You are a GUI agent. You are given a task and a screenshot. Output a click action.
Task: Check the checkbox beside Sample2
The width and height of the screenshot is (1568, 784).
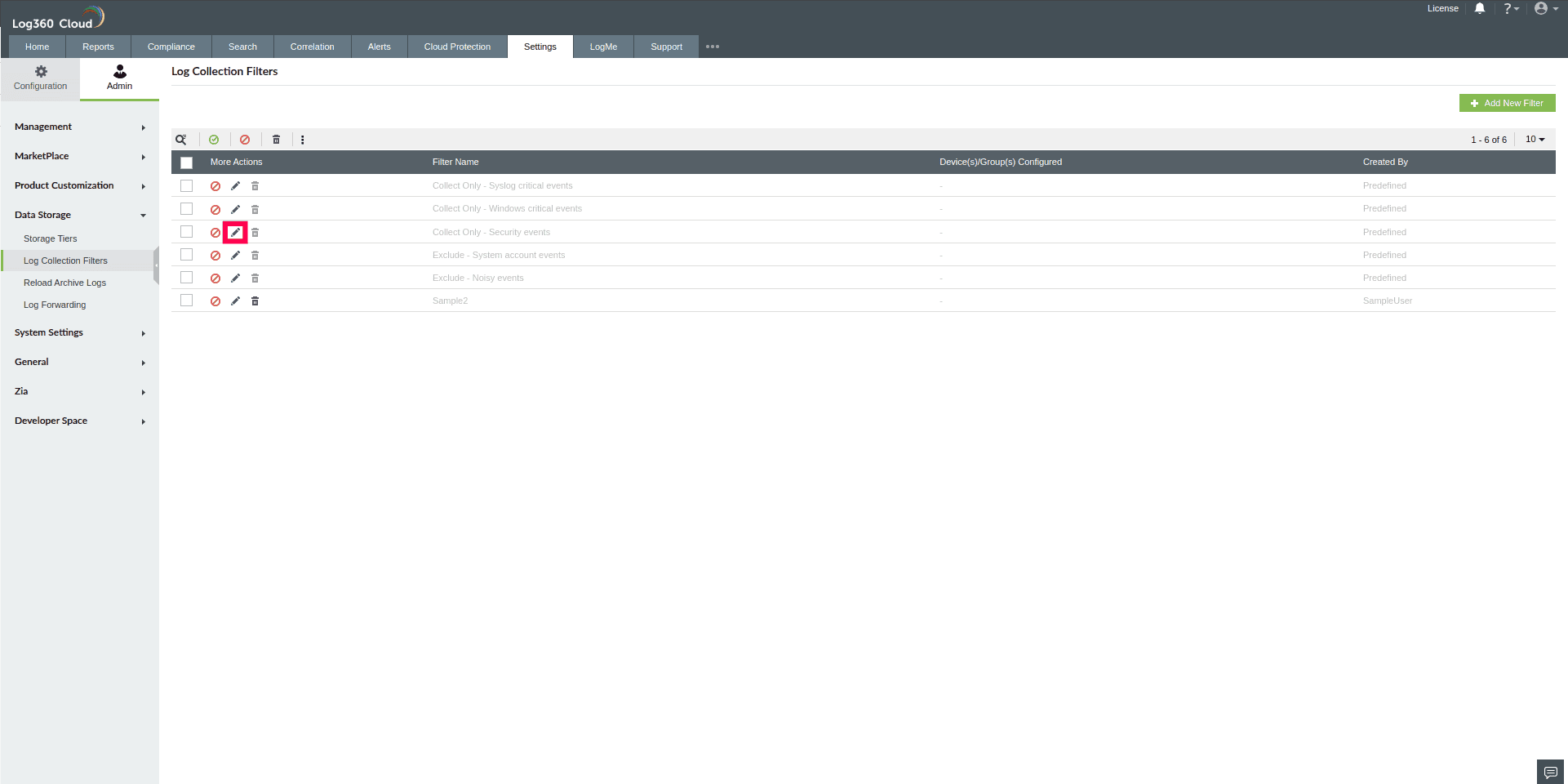(x=186, y=300)
